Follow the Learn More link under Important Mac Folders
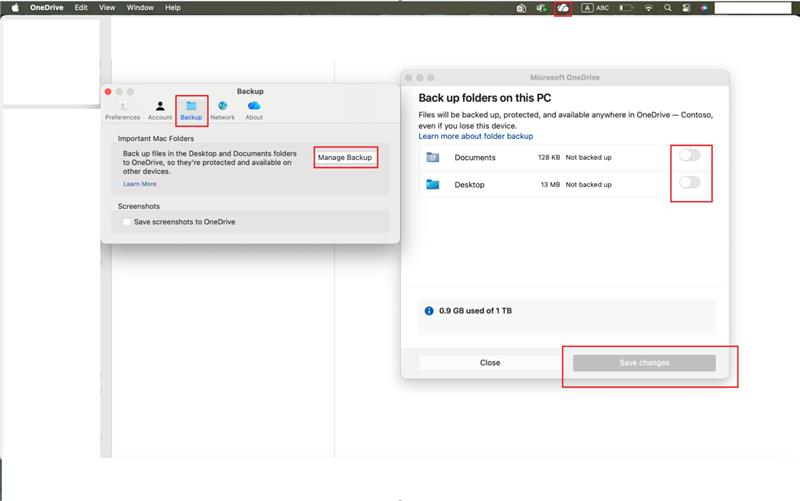The height and width of the screenshot is (501, 800). point(140,184)
